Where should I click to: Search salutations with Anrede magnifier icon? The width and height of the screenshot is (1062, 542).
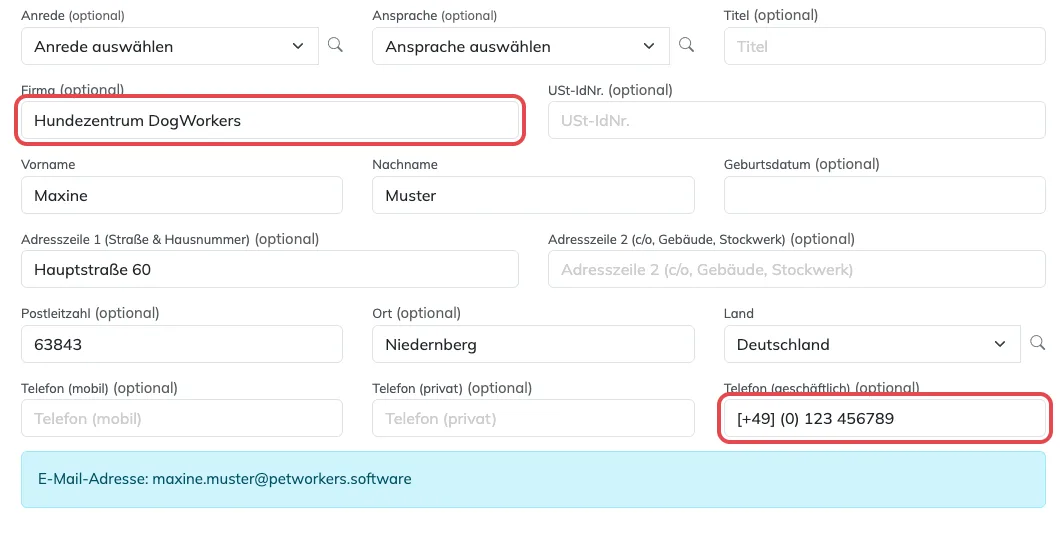point(335,45)
